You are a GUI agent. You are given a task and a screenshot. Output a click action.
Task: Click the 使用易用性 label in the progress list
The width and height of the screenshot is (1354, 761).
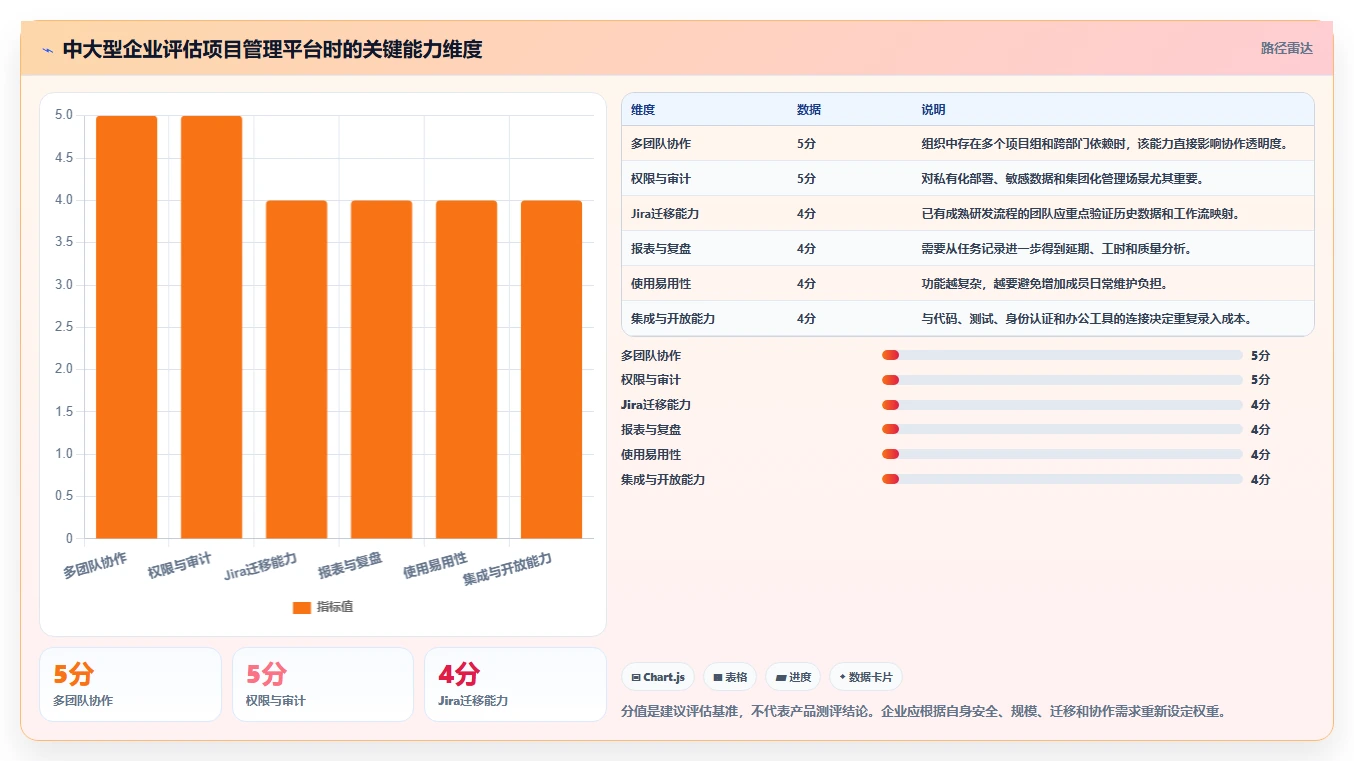(x=651, y=455)
